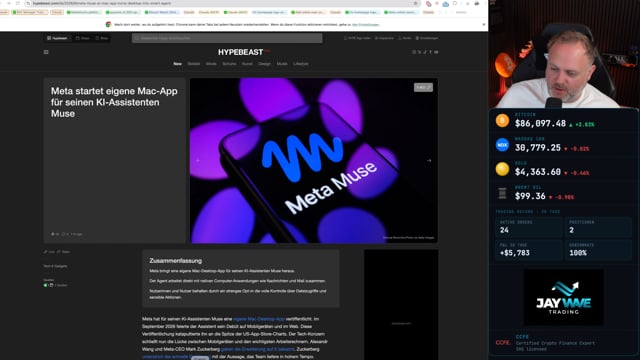Click the Brent Oil barrel icon
This screenshot has height=360, width=640.
(502, 193)
